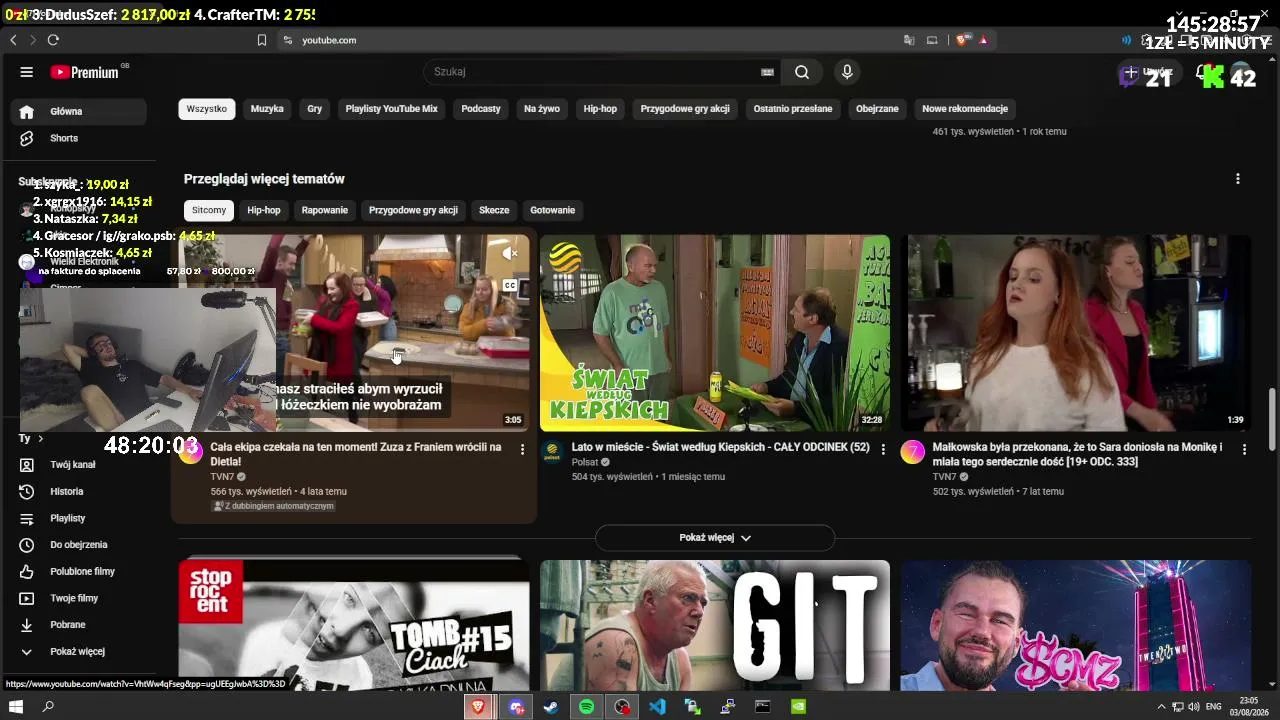The image size is (1280, 720).
Task: Open Lato w mieście - Świat według Kiepskich title
Action: [720, 447]
